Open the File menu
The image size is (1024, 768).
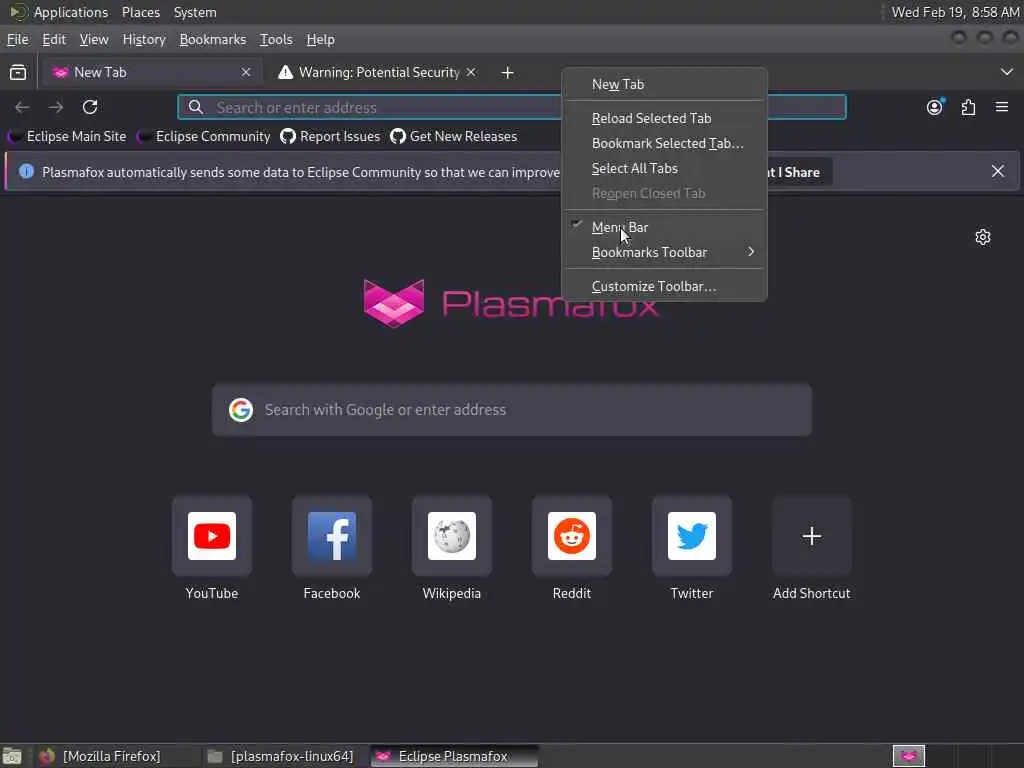[18, 39]
